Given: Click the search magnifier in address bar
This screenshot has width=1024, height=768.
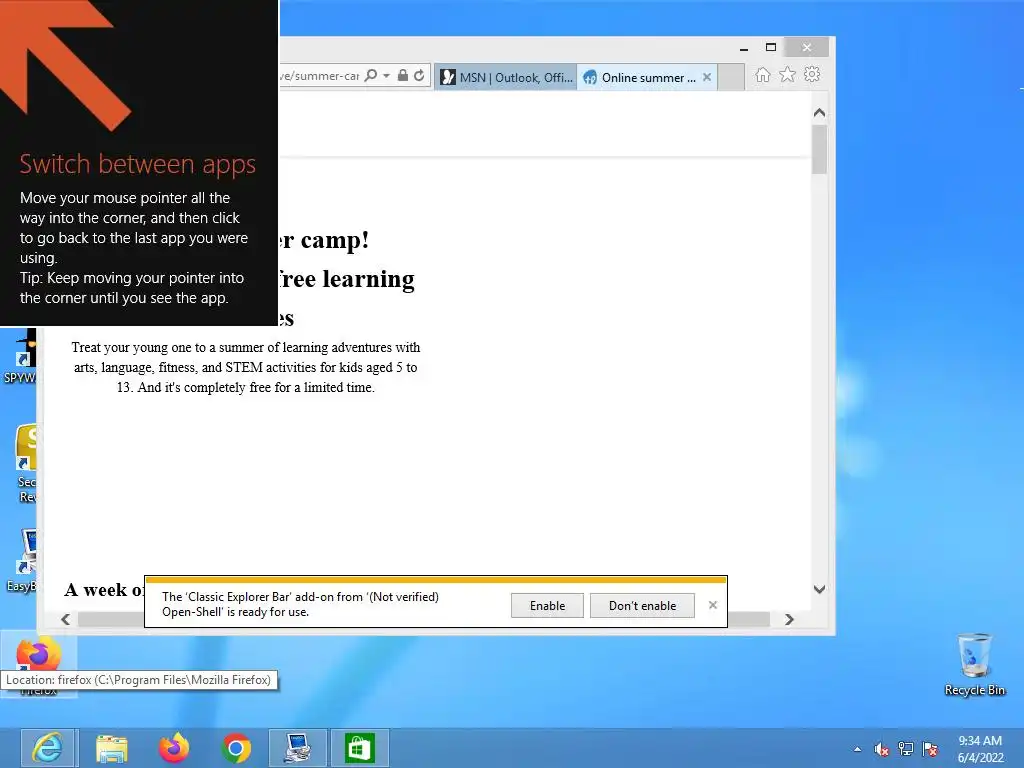Looking at the screenshot, I should tap(370, 76).
